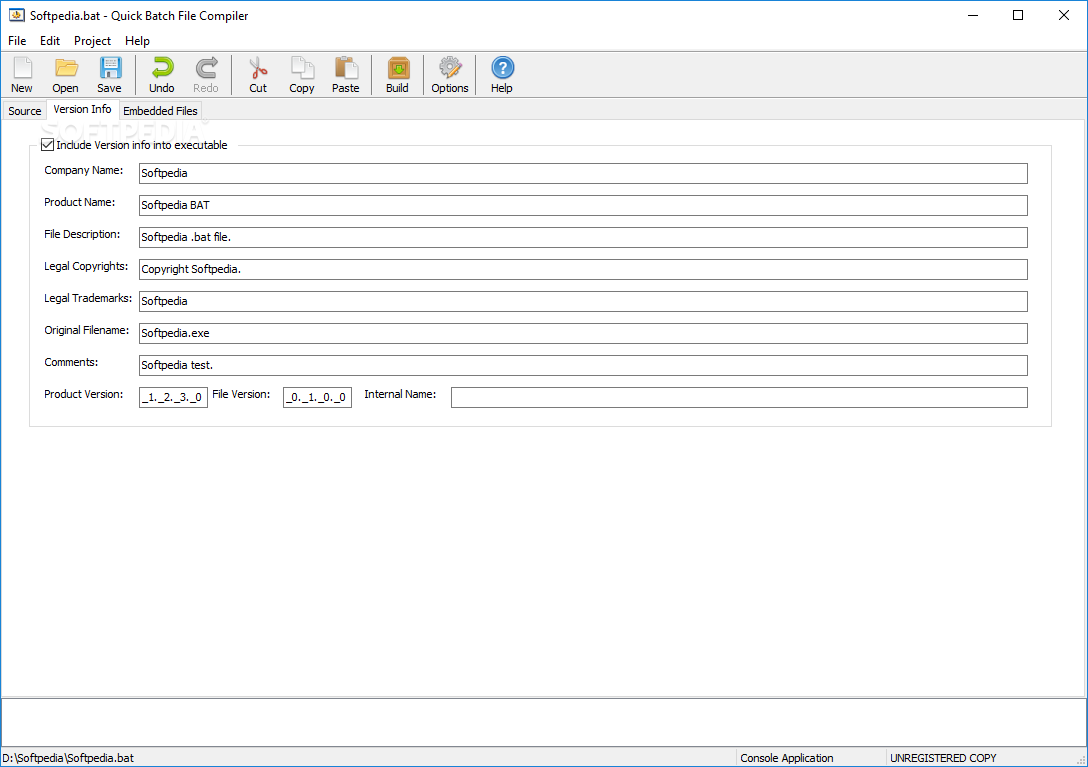Maximize the Quick Batch File Compiler window

[x=1018, y=15]
